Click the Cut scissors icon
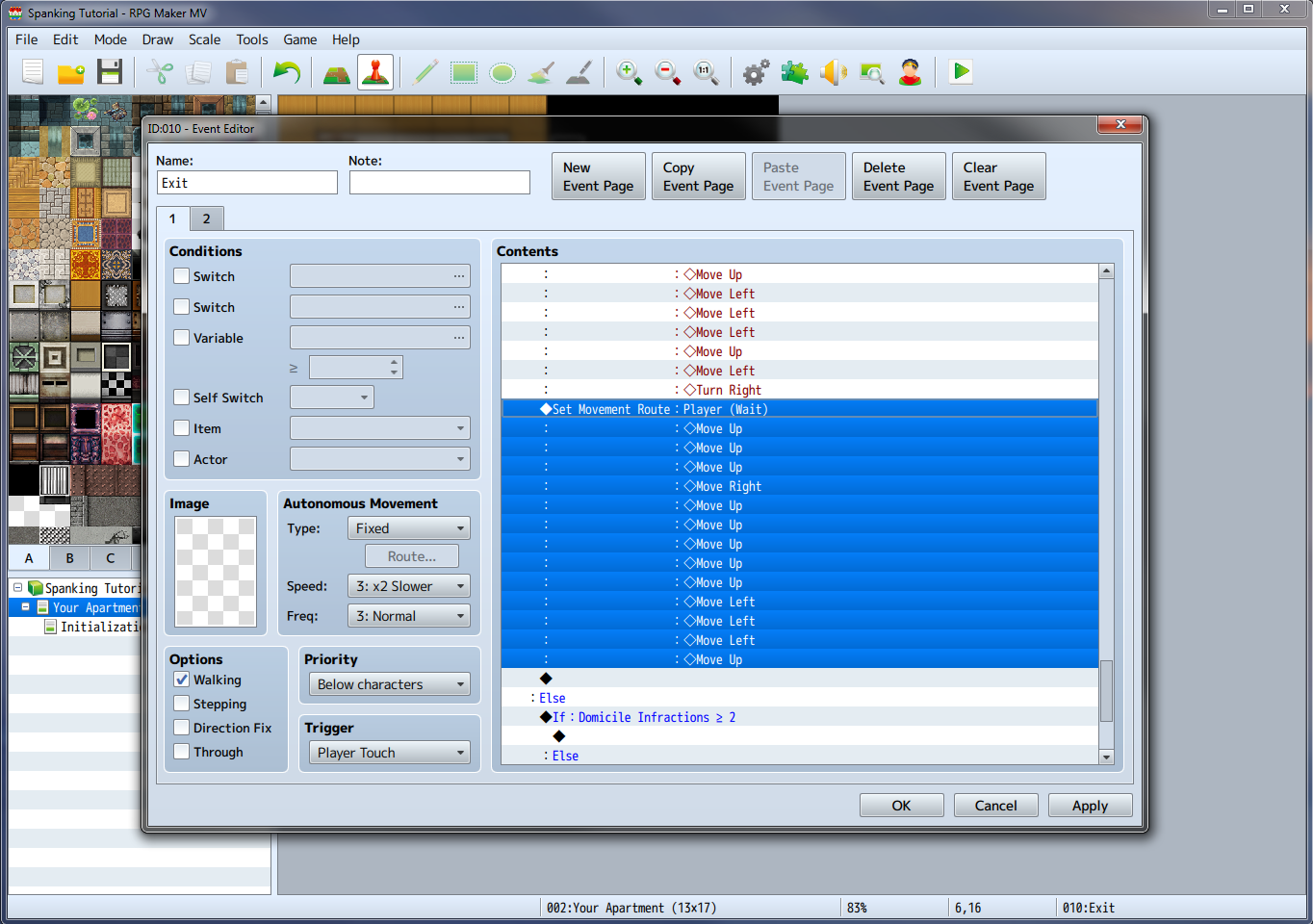The image size is (1313, 924). coord(160,72)
